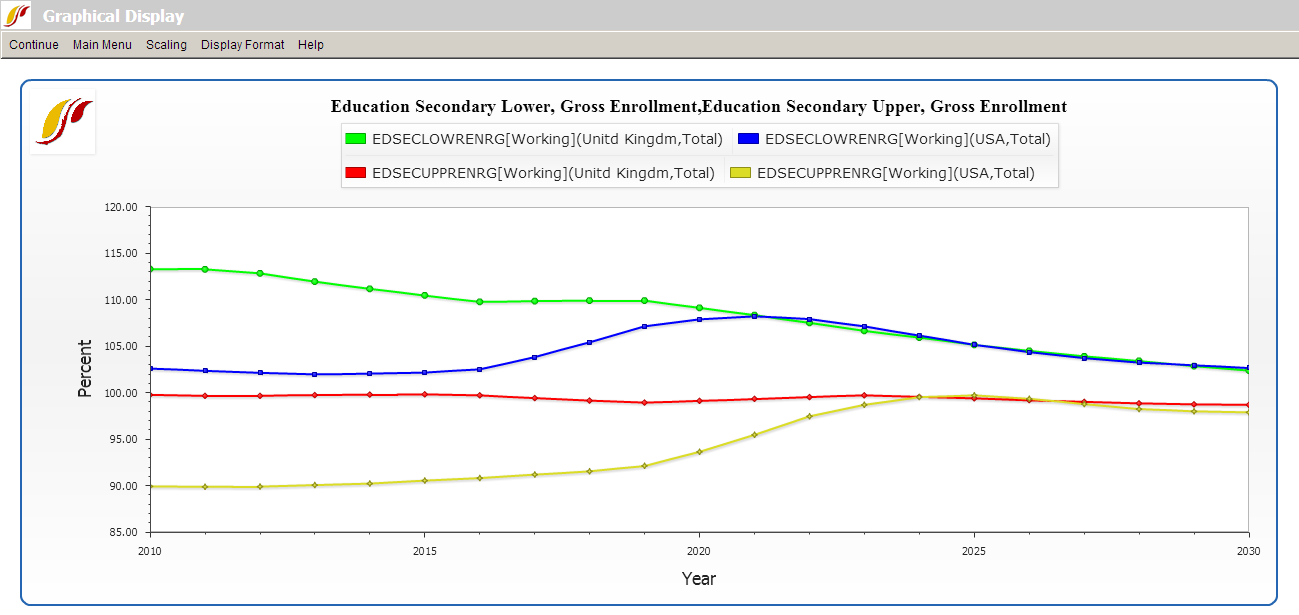This screenshot has height=615, width=1299.
Task: Click the Year axis label
Action: [x=698, y=578]
